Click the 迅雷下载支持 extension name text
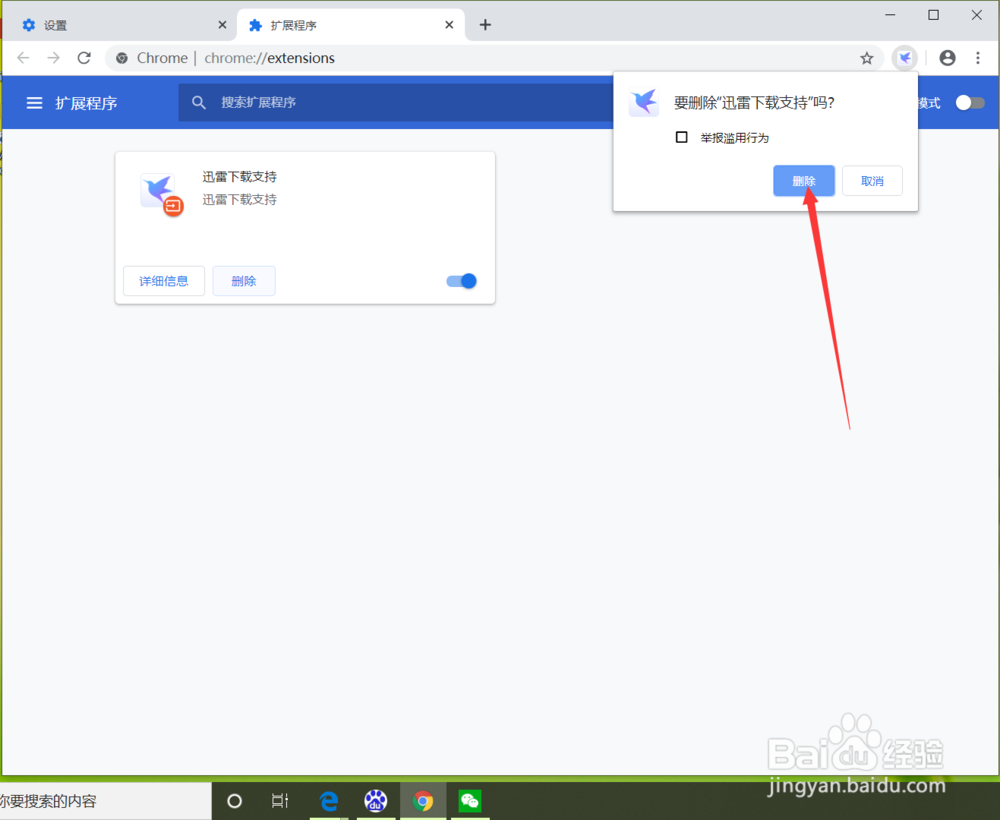Image resolution: width=1000 pixels, height=820 pixels. pos(240,177)
